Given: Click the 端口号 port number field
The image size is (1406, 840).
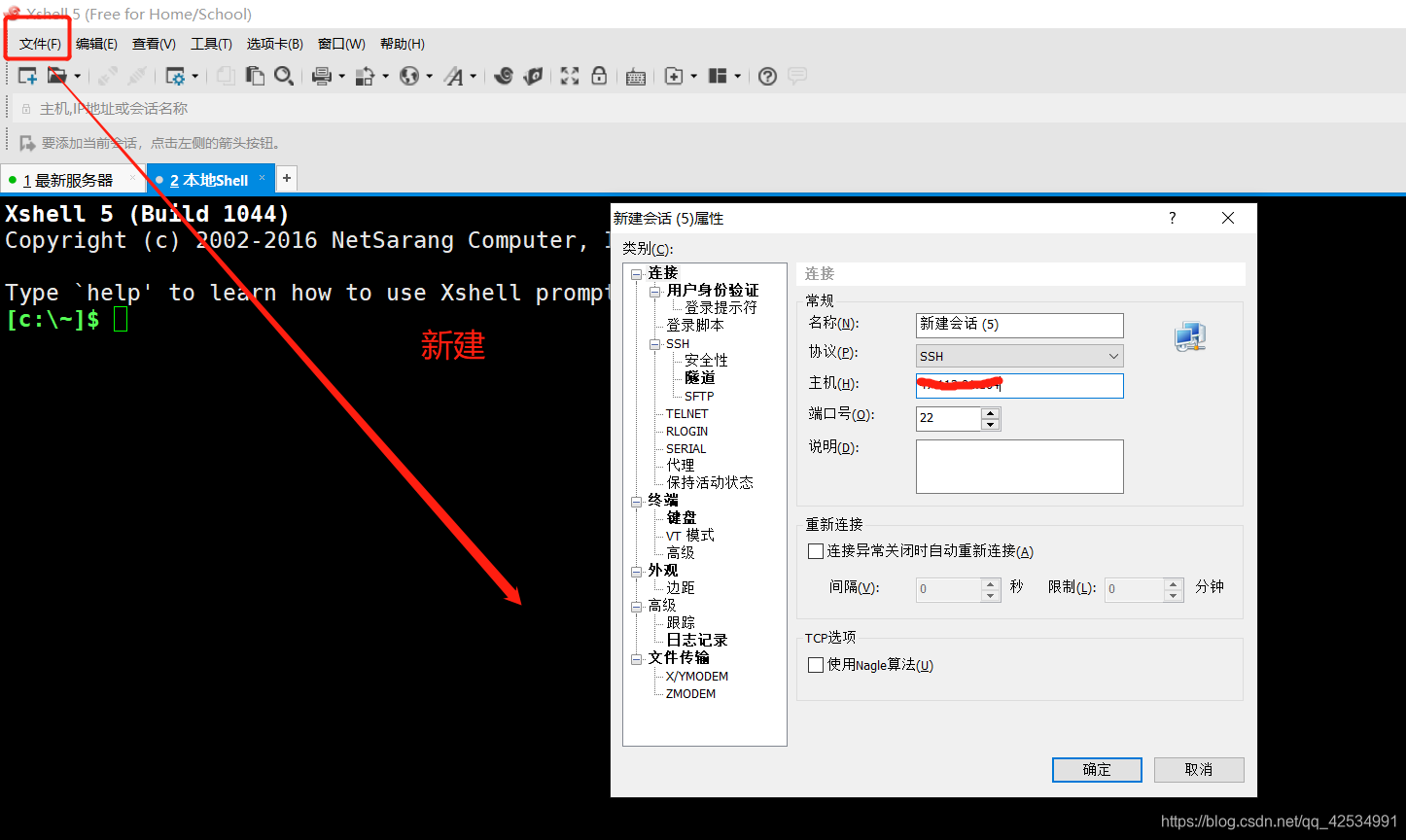Looking at the screenshot, I should pyautogui.click(x=948, y=418).
